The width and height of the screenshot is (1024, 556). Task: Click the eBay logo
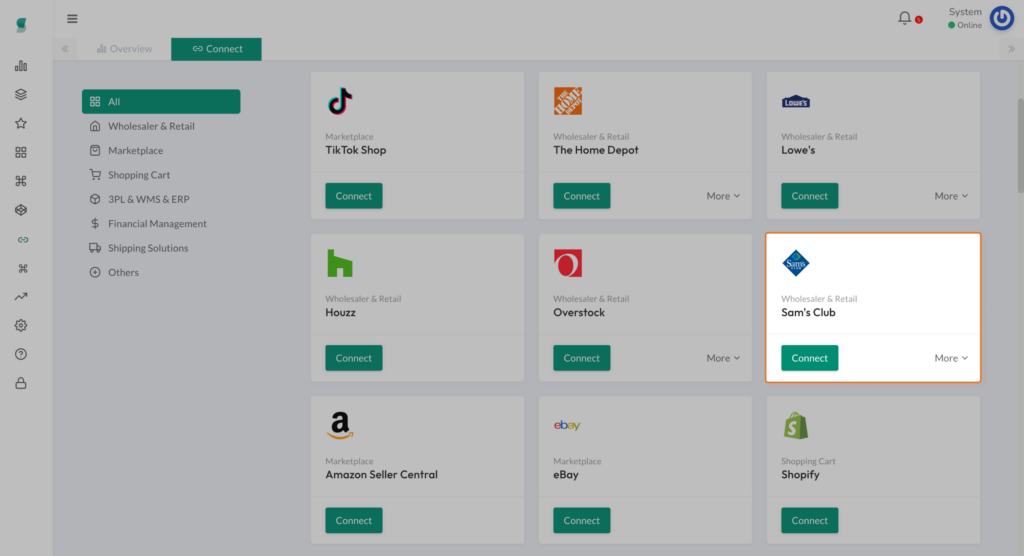click(567, 425)
